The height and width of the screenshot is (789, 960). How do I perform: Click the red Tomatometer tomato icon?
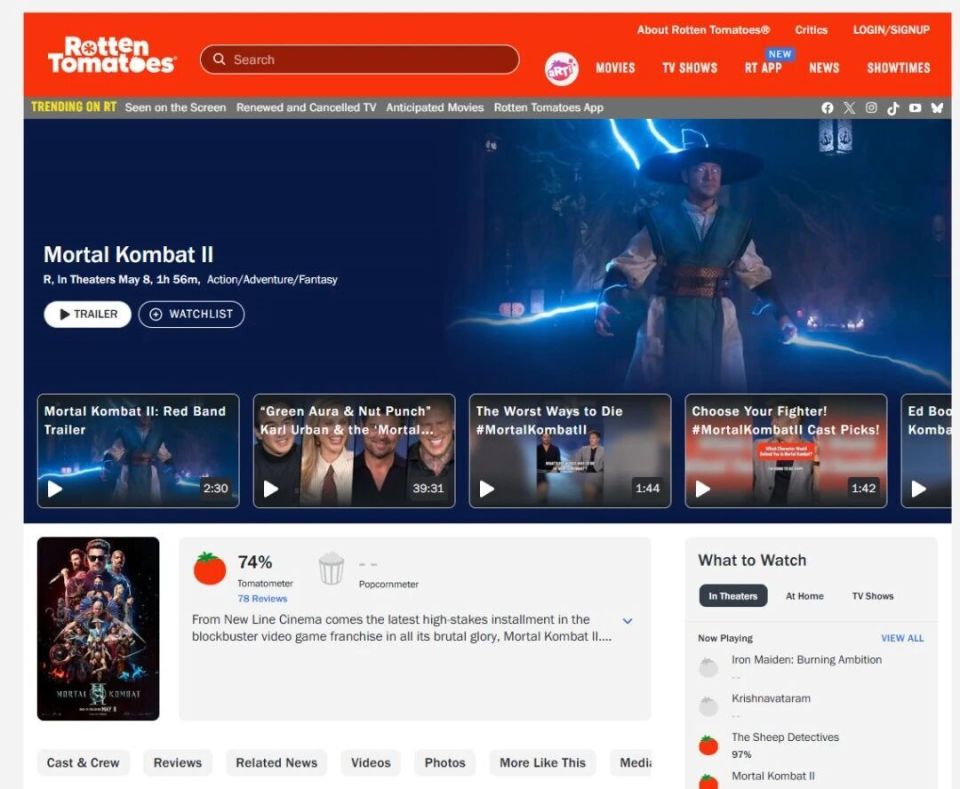(209, 568)
